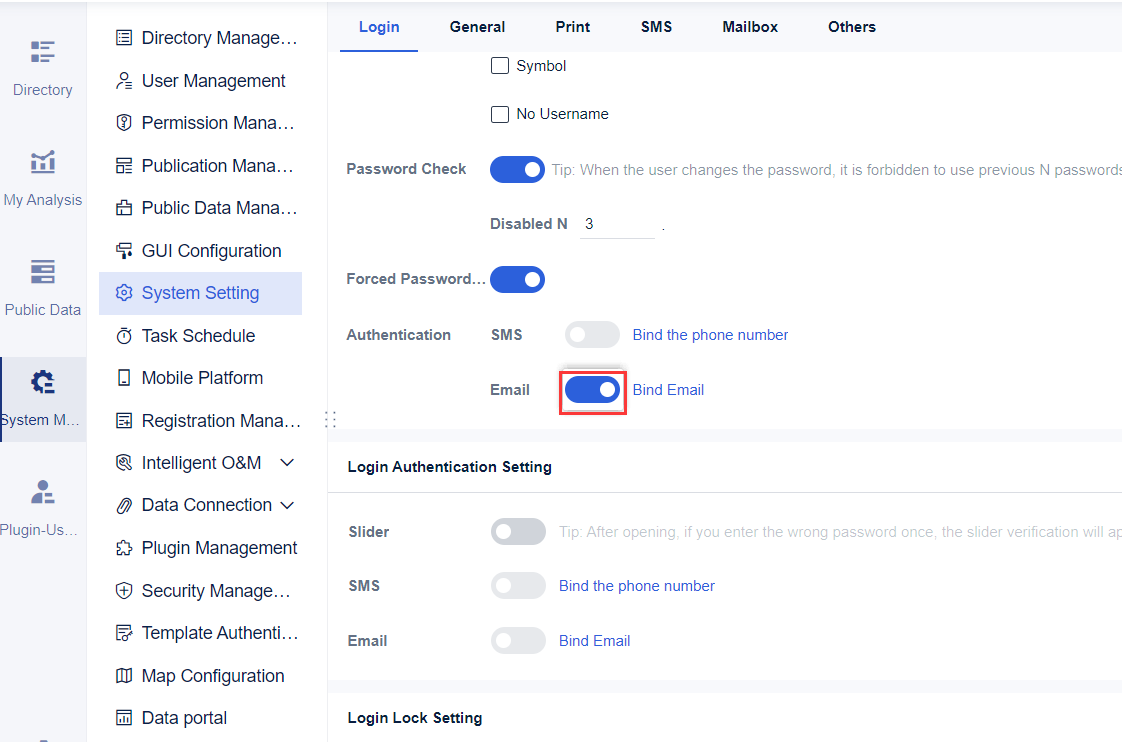Viewport: 1122px width, 742px height.
Task: Disable the Password Check toggle
Action: click(517, 169)
